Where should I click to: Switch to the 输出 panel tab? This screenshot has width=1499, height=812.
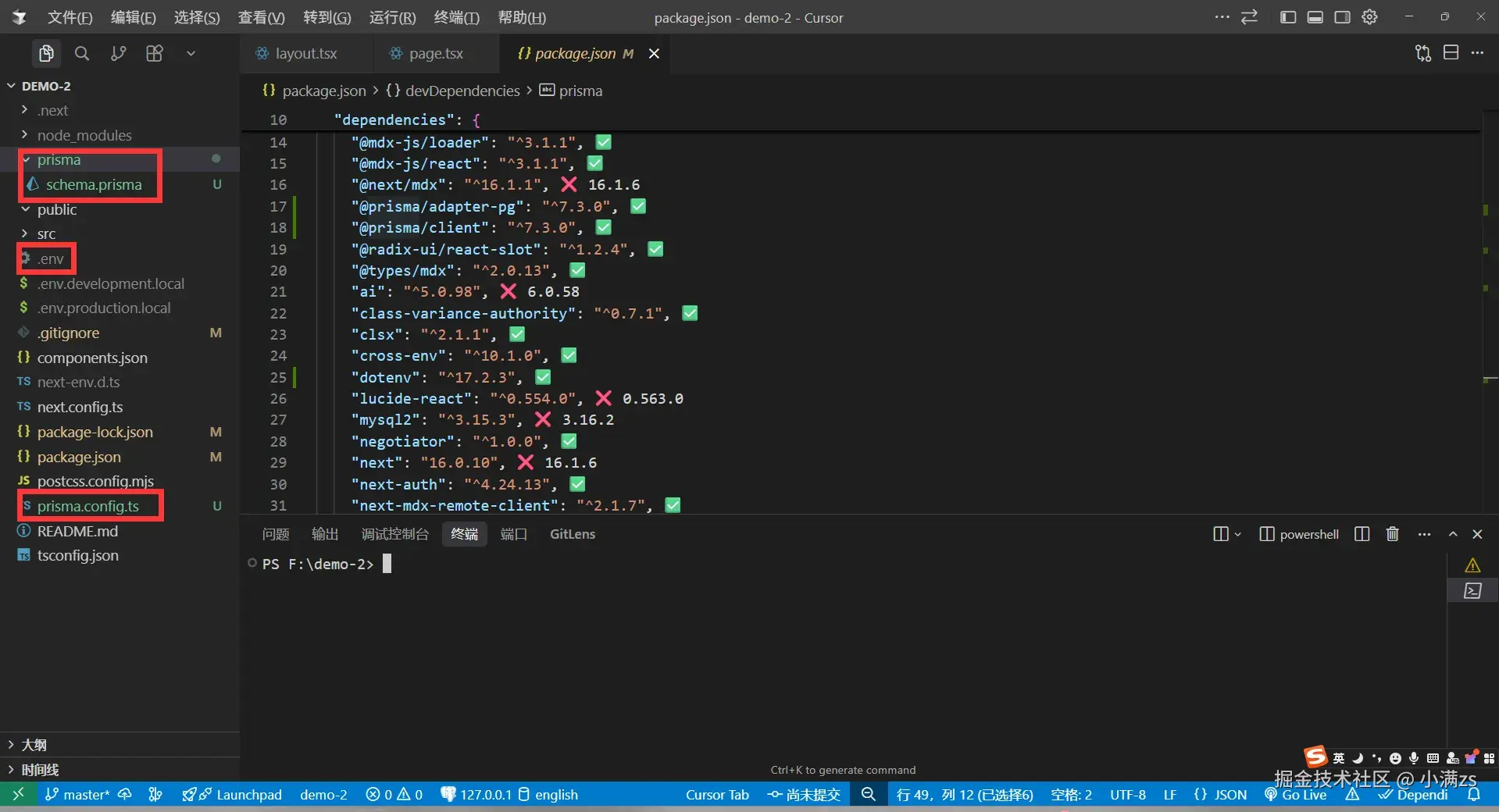[325, 534]
